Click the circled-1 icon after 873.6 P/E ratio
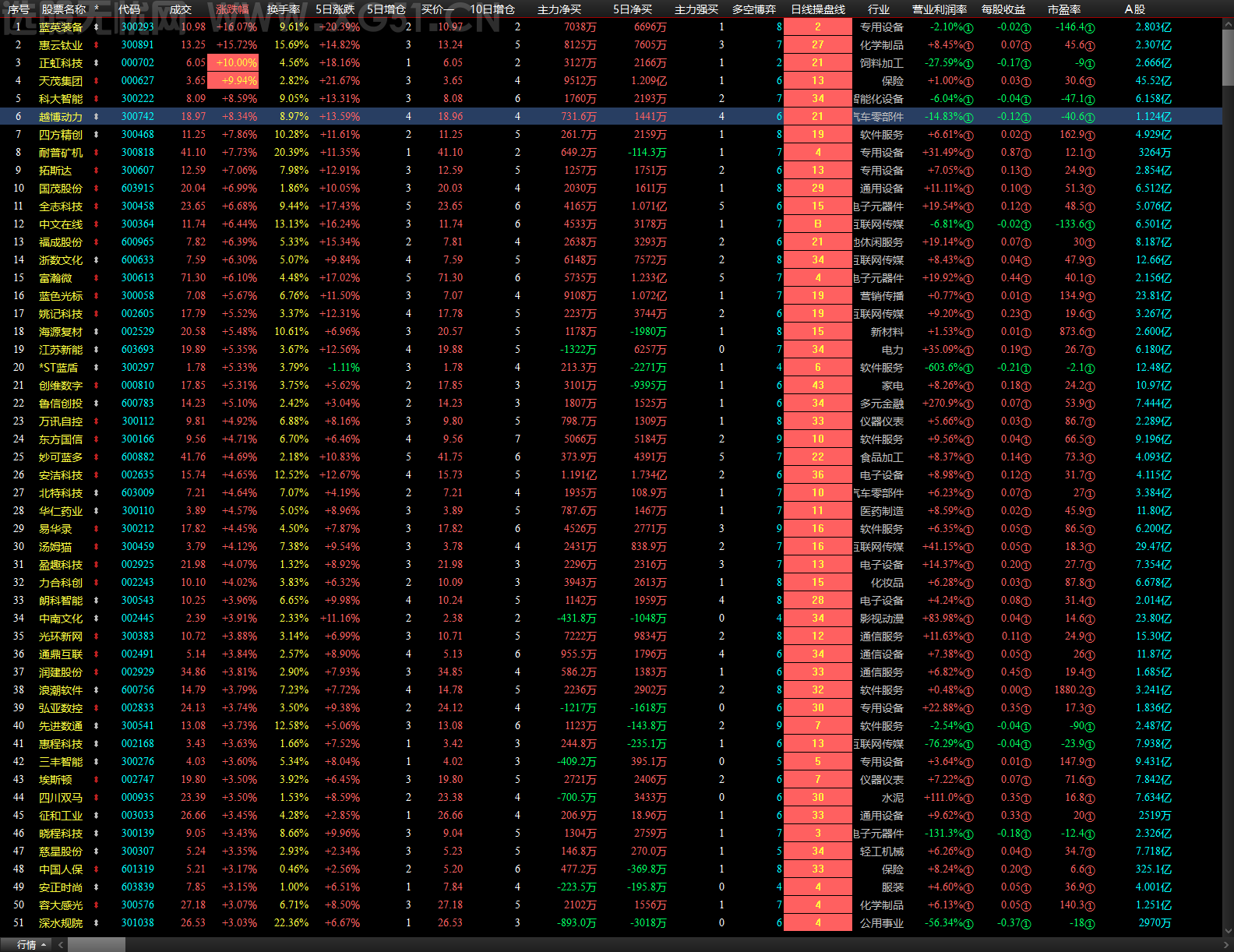Screen dimensions: 1234x952 (x=1090, y=333)
